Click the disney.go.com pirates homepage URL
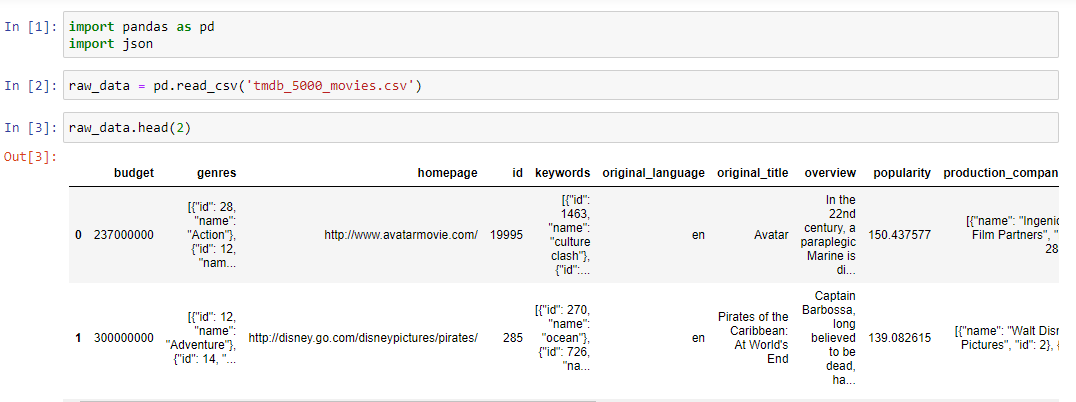 (363, 338)
